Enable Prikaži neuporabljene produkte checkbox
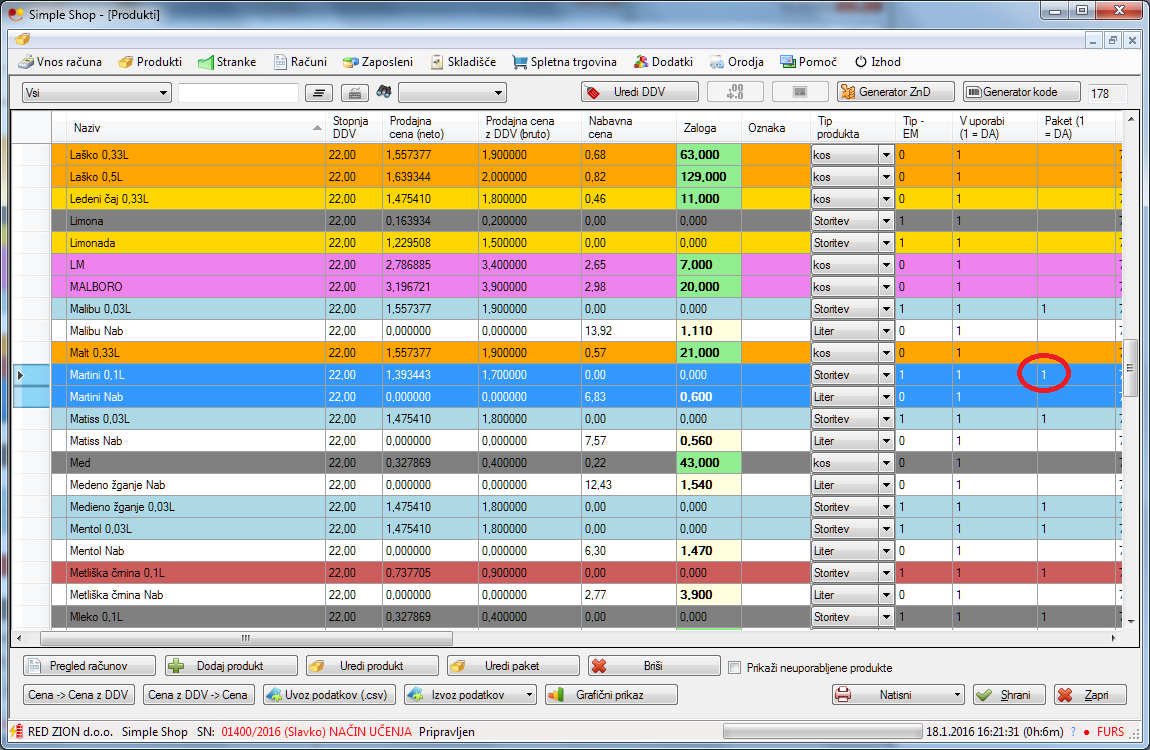 735,668
